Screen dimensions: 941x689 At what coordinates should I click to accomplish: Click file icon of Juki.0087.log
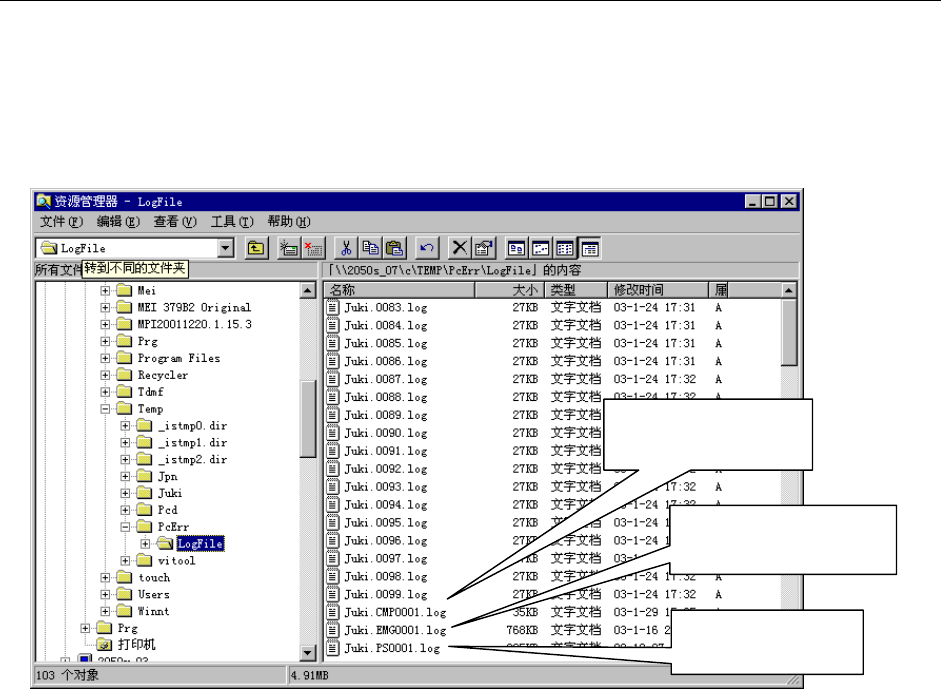[332, 379]
